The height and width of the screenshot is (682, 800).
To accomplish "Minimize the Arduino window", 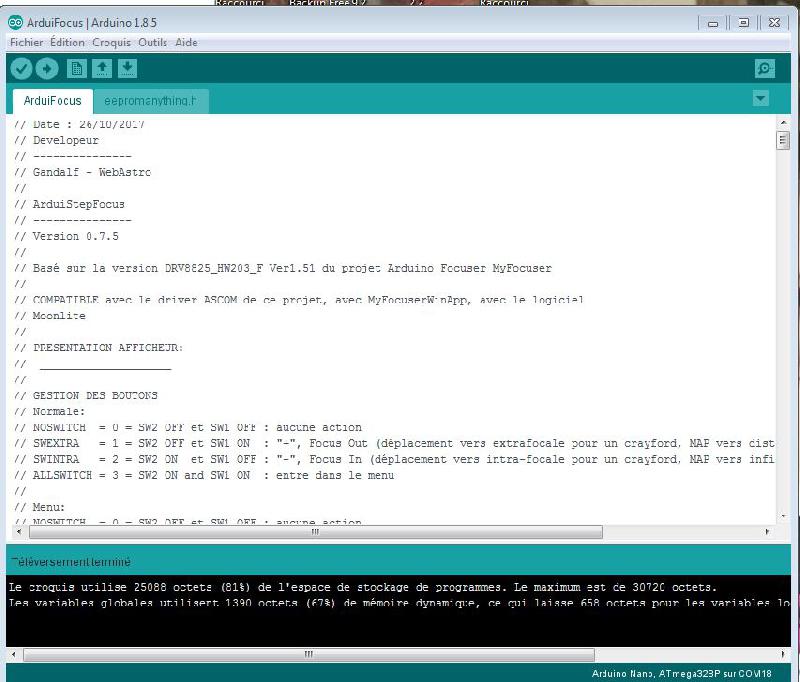I will (x=713, y=23).
